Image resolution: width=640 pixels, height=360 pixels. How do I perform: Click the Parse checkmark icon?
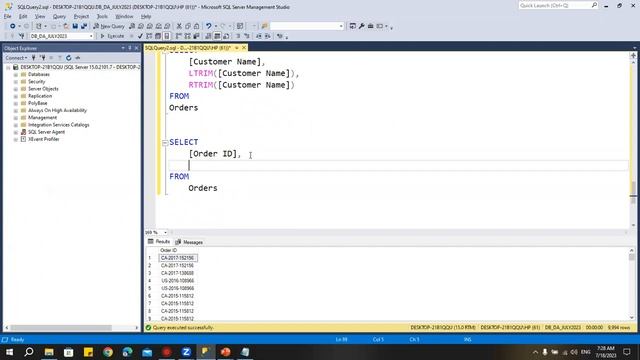pyautogui.click(x=140, y=36)
